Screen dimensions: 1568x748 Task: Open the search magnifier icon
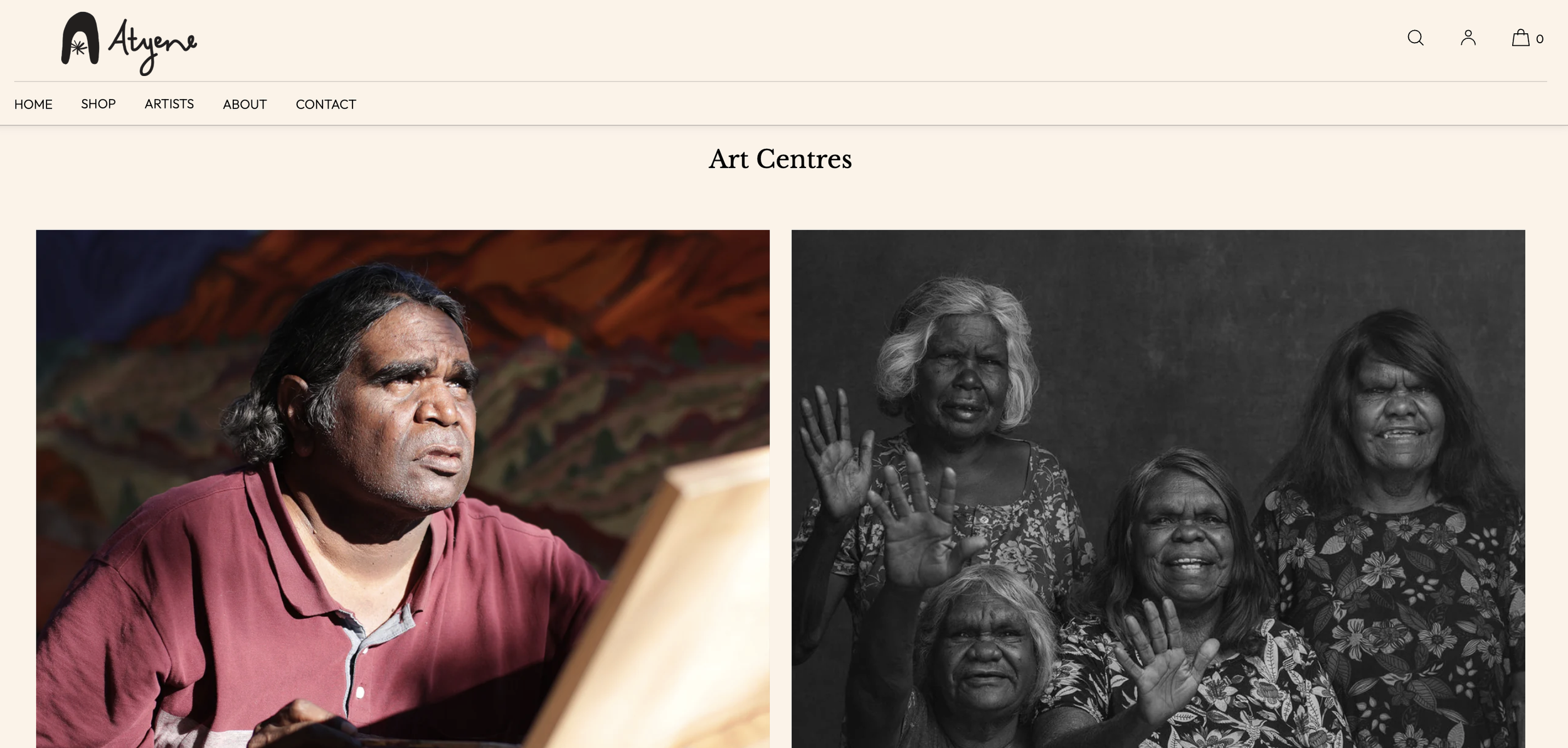tap(1416, 38)
